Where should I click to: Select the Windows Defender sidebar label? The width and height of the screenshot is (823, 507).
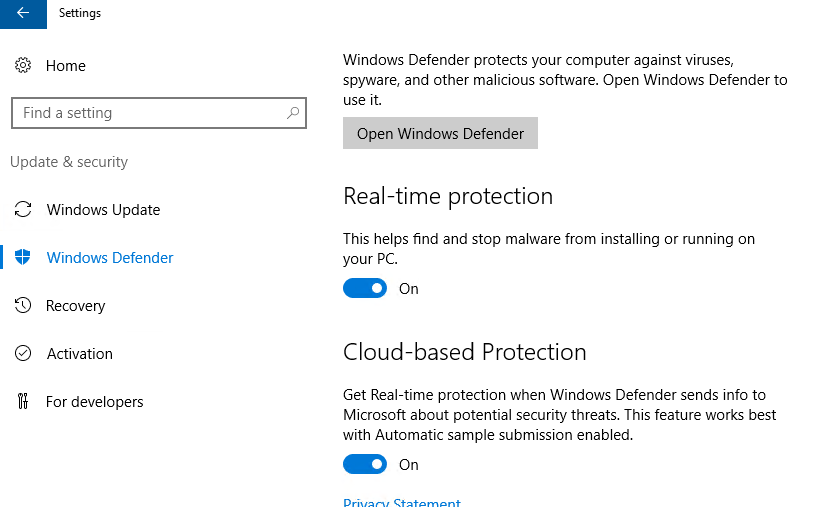[110, 258]
